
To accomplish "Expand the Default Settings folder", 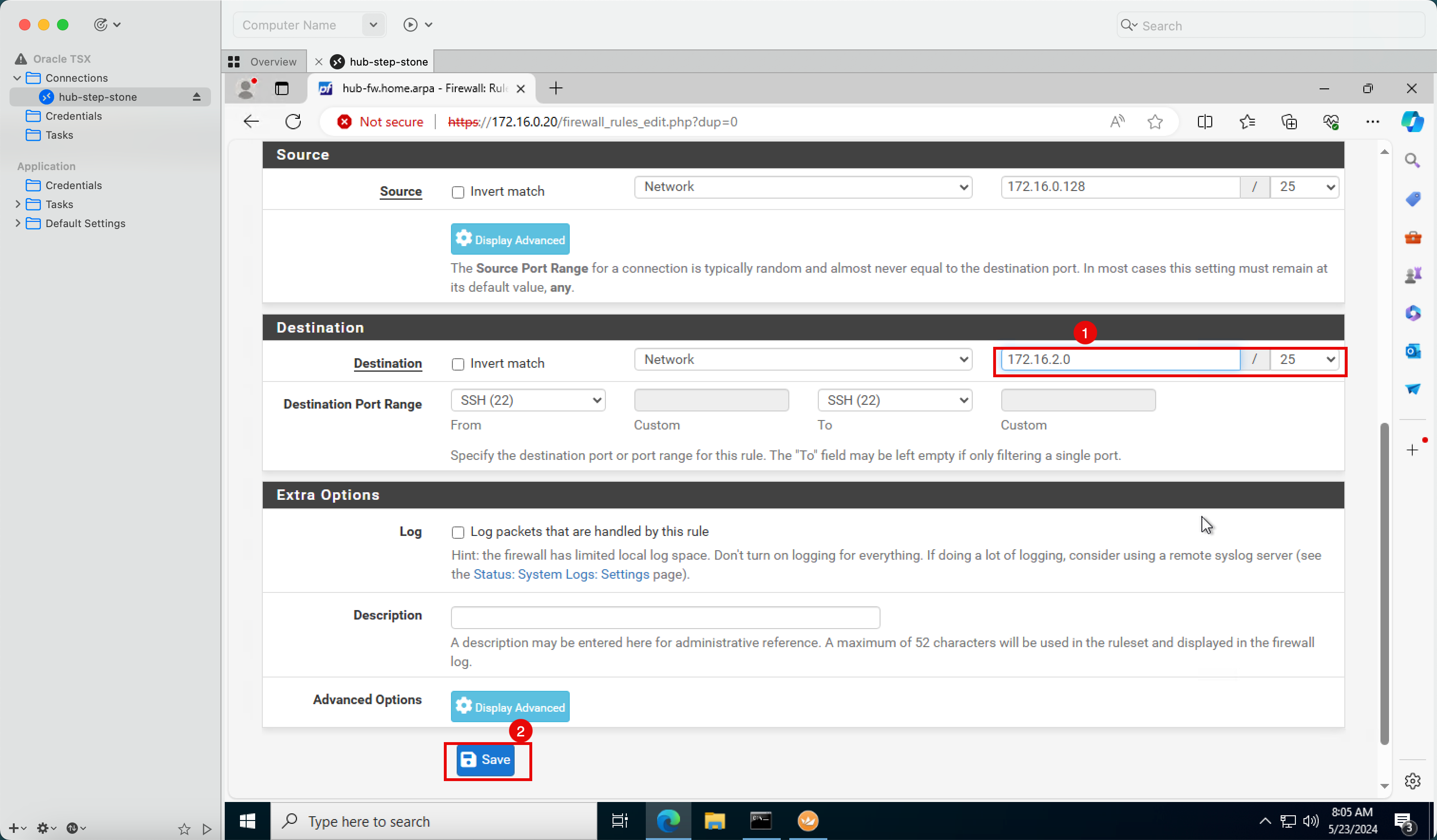I will click(18, 223).
